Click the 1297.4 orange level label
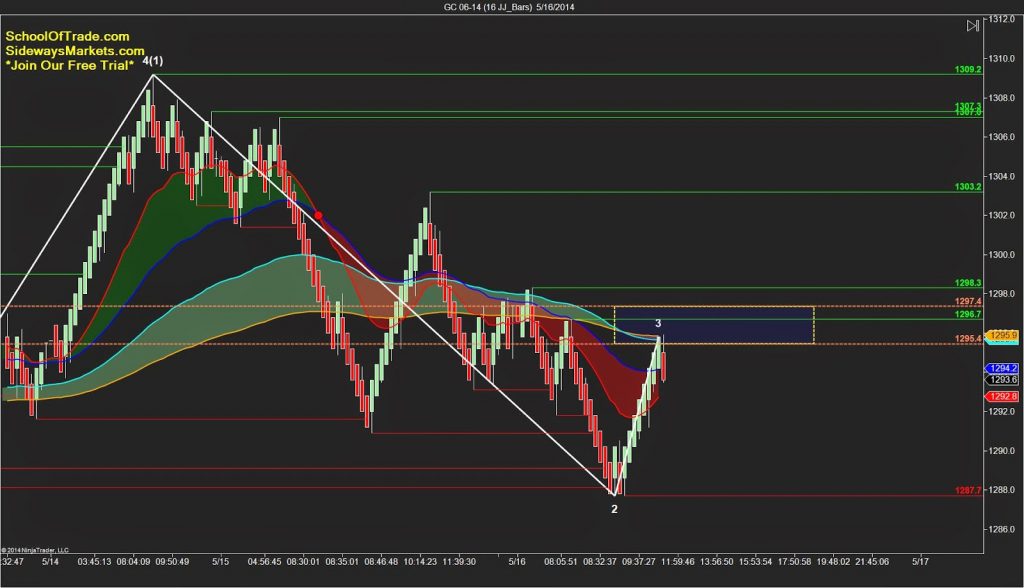The width and height of the screenshot is (1024, 588). click(968, 301)
